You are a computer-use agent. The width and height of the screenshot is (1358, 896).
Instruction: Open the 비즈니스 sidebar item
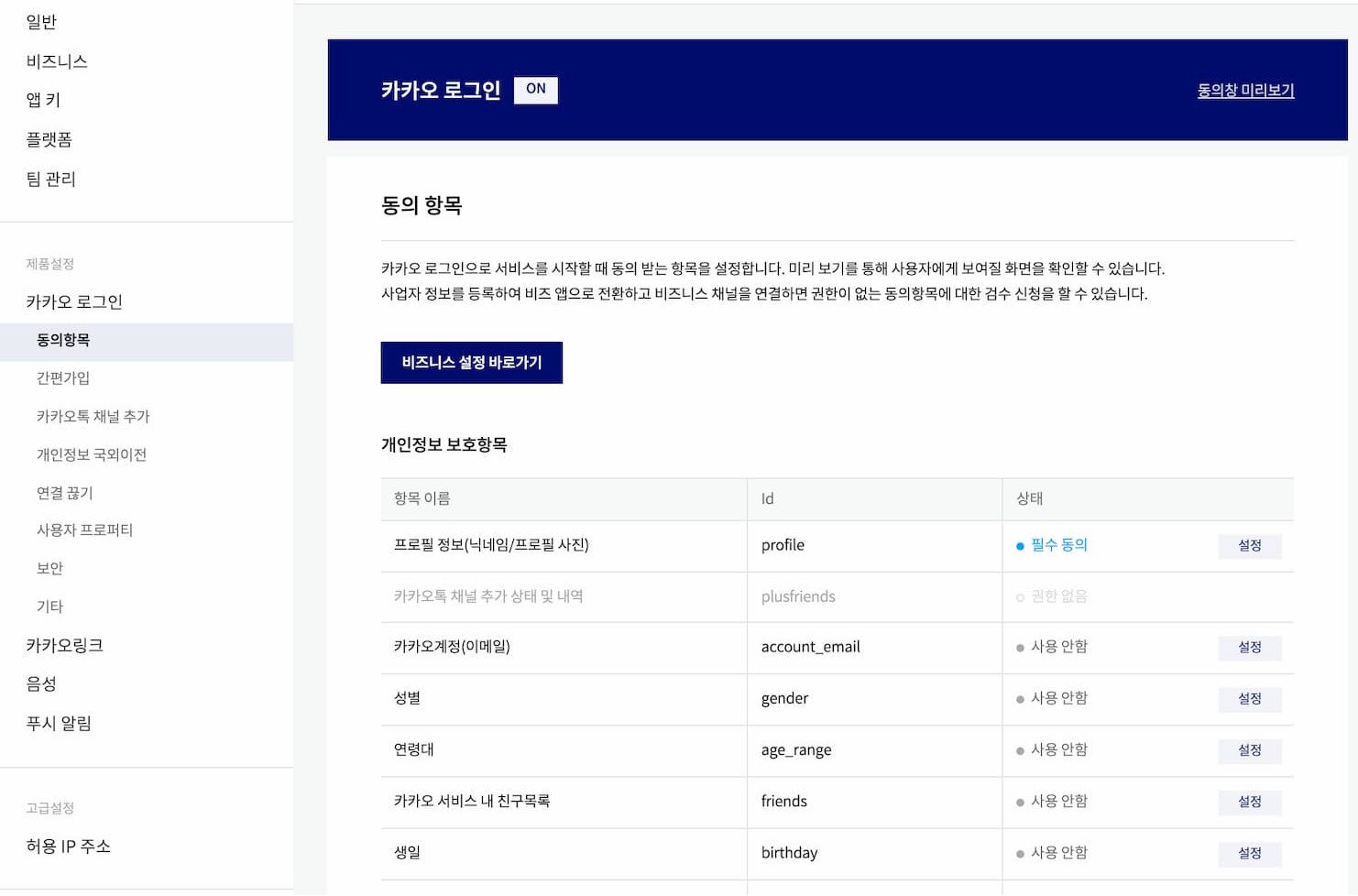[57, 60]
